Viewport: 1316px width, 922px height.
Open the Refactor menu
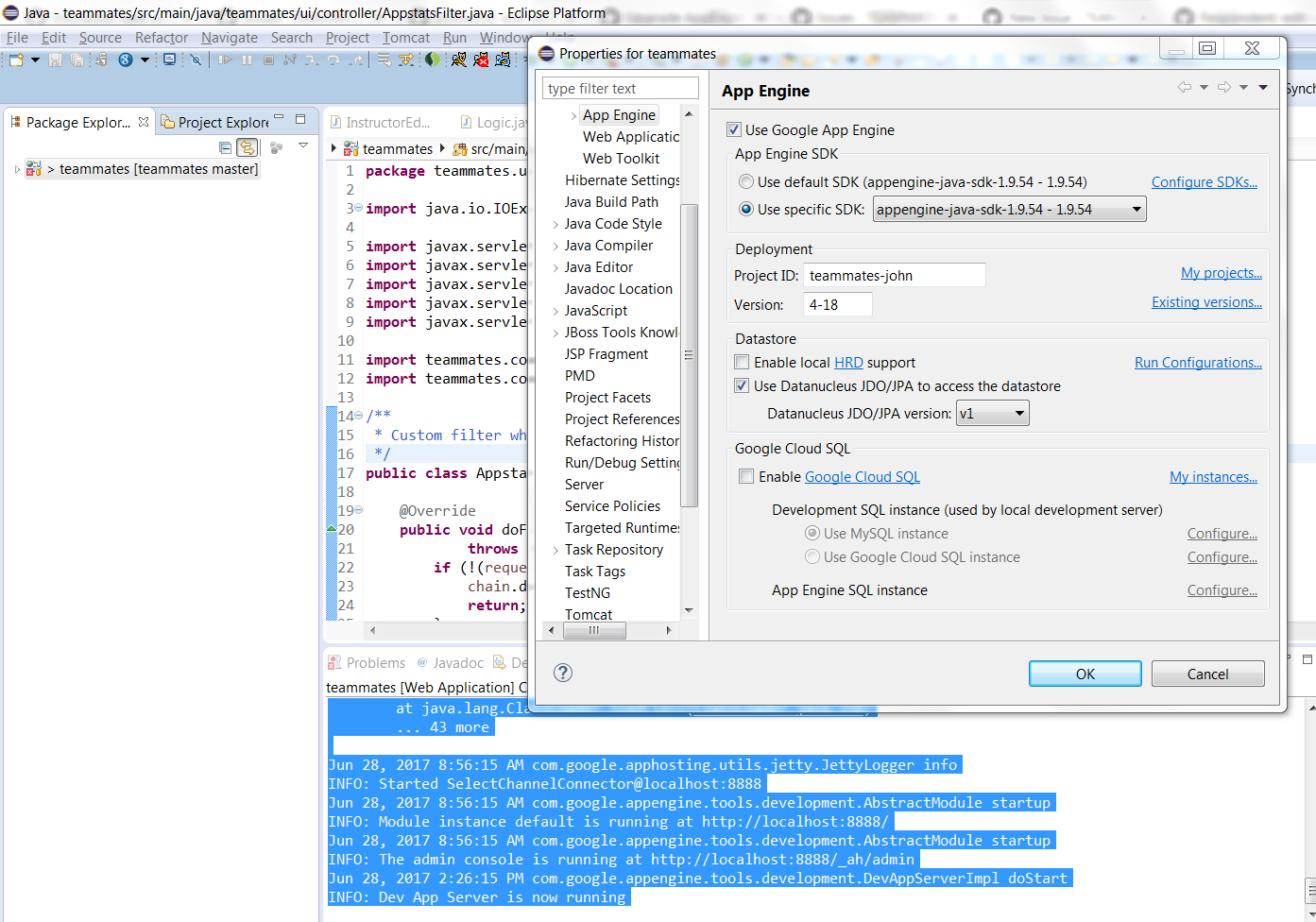coord(162,38)
